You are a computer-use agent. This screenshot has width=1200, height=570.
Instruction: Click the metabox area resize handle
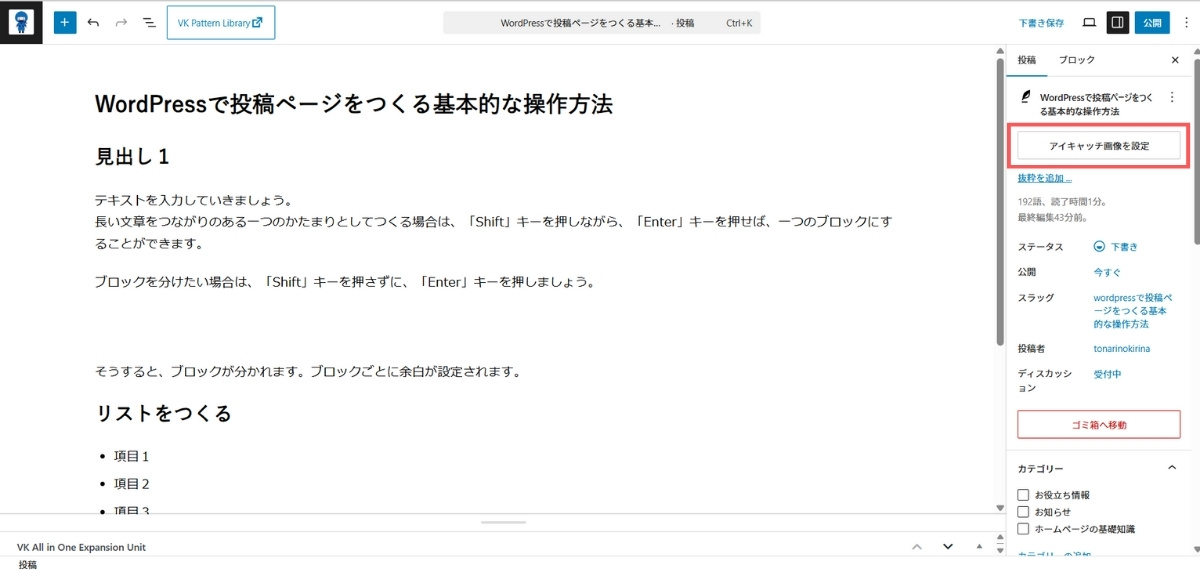tap(503, 522)
